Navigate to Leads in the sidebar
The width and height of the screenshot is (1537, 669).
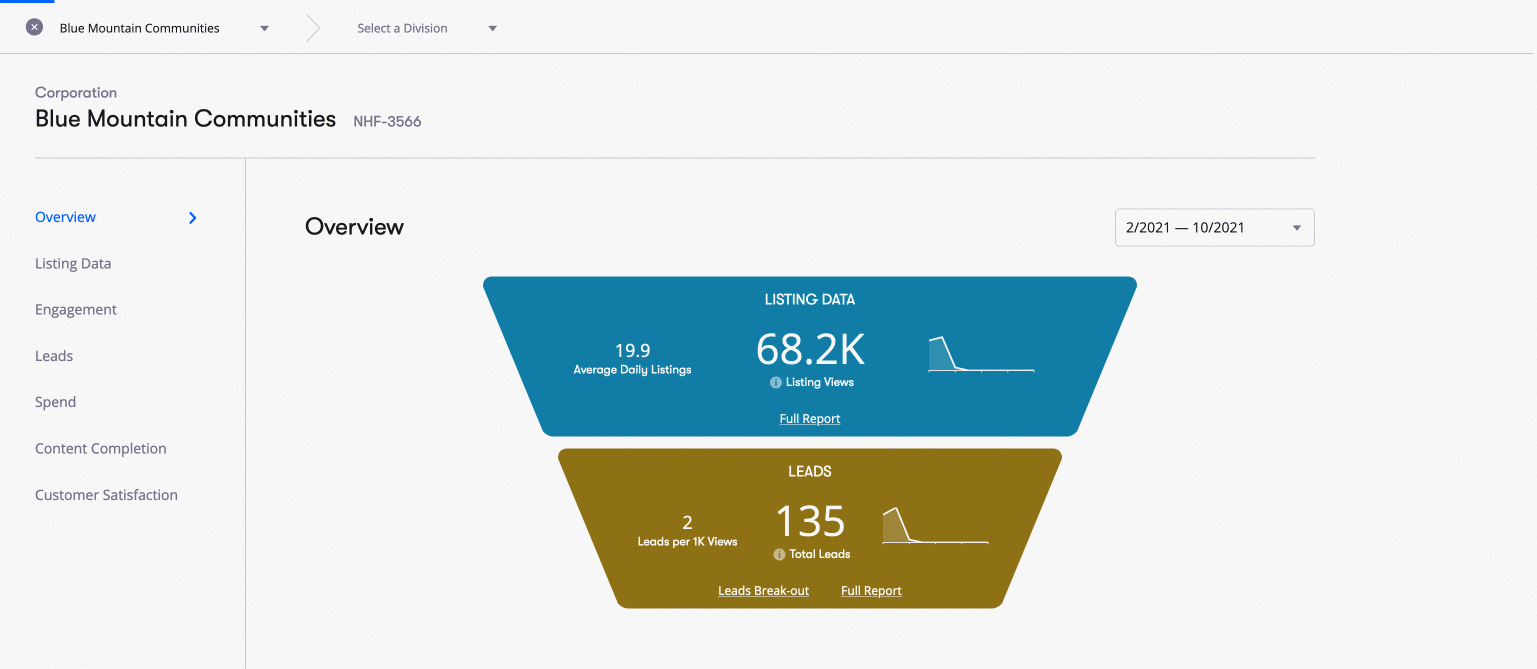(x=54, y=356)
